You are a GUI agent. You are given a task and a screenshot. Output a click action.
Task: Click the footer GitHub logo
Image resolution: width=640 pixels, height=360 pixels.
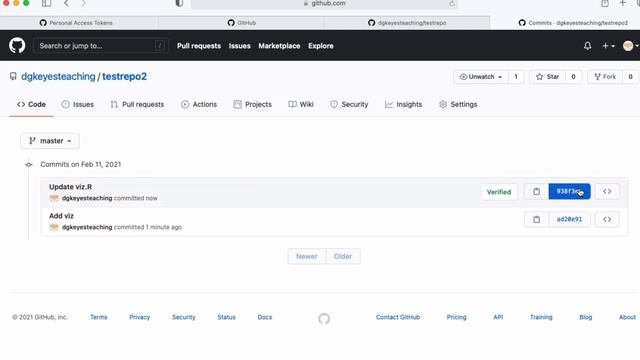pos(324,318)
